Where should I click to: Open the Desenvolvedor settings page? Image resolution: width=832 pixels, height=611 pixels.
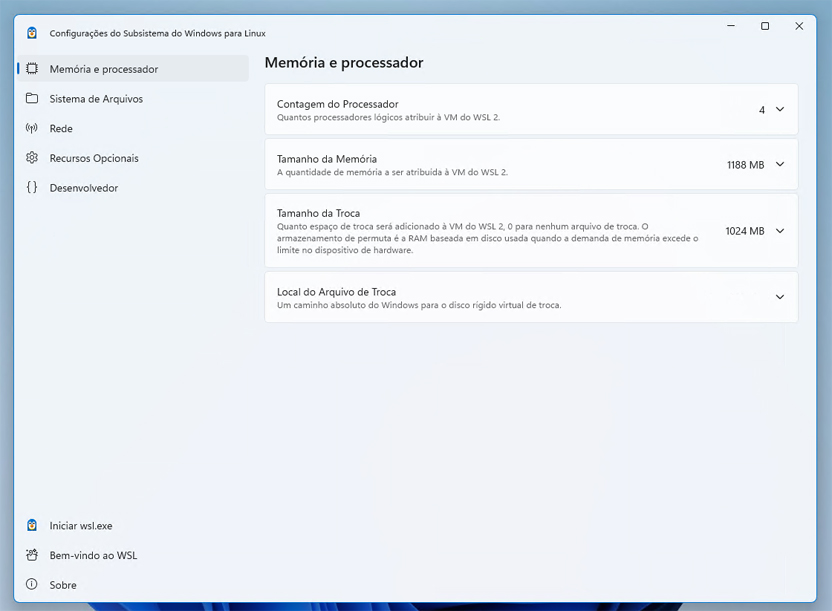[133, 188]
